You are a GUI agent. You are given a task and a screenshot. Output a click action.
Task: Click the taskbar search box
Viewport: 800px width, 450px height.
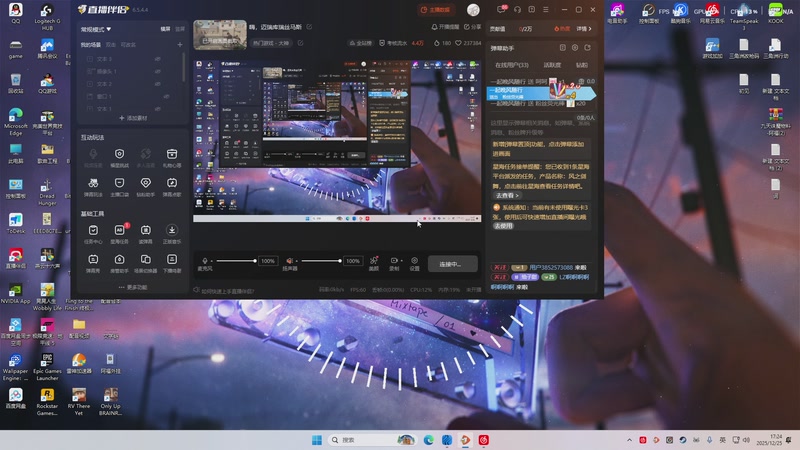pyautogui.click(x=371, y=440)
